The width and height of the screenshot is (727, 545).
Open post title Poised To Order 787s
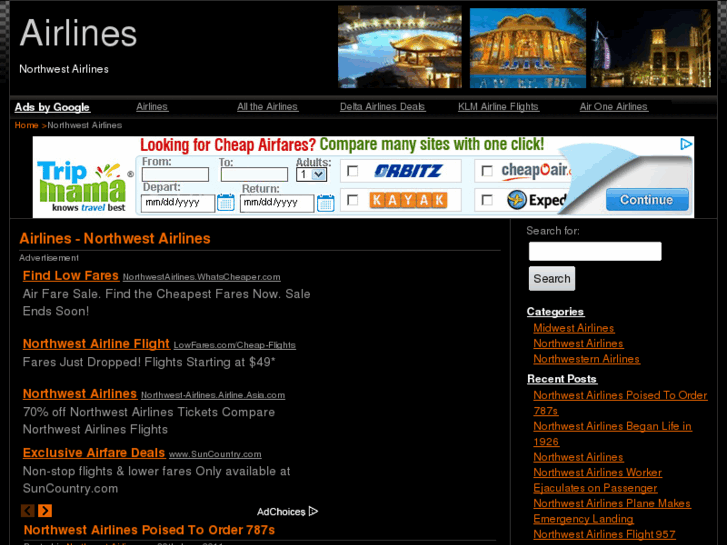(149, 530)
